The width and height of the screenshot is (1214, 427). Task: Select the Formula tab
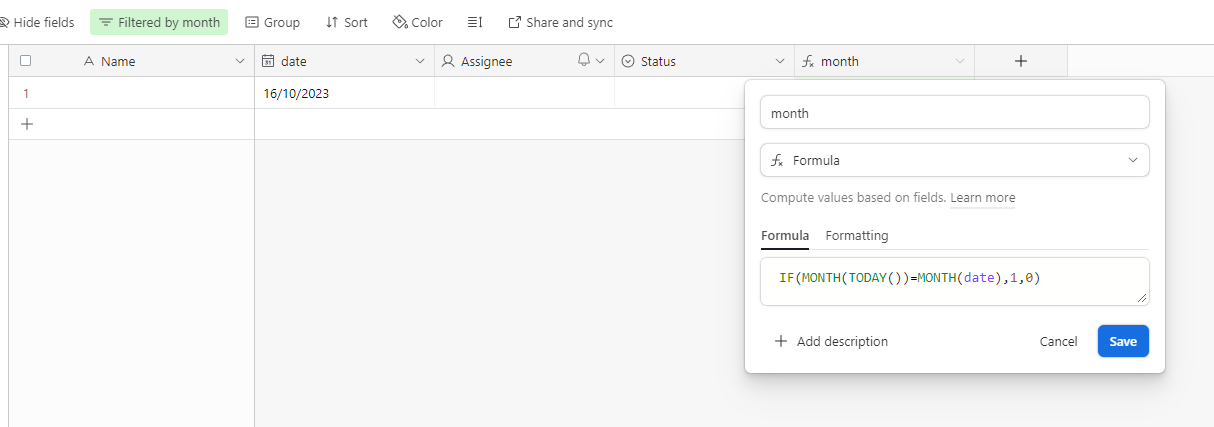tap(784, 236)
